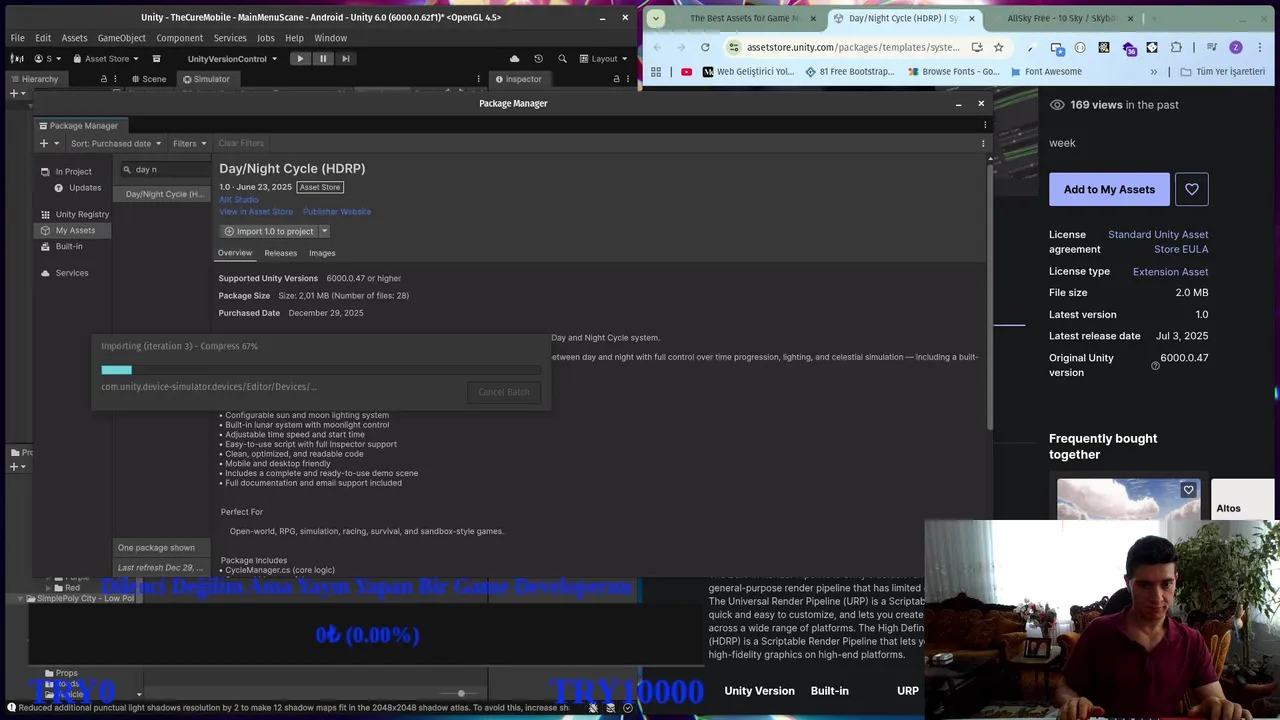Open Sort: Purchased date dropdown
The width and height of the screenshot is (1280, 720).
pos(115,143)
